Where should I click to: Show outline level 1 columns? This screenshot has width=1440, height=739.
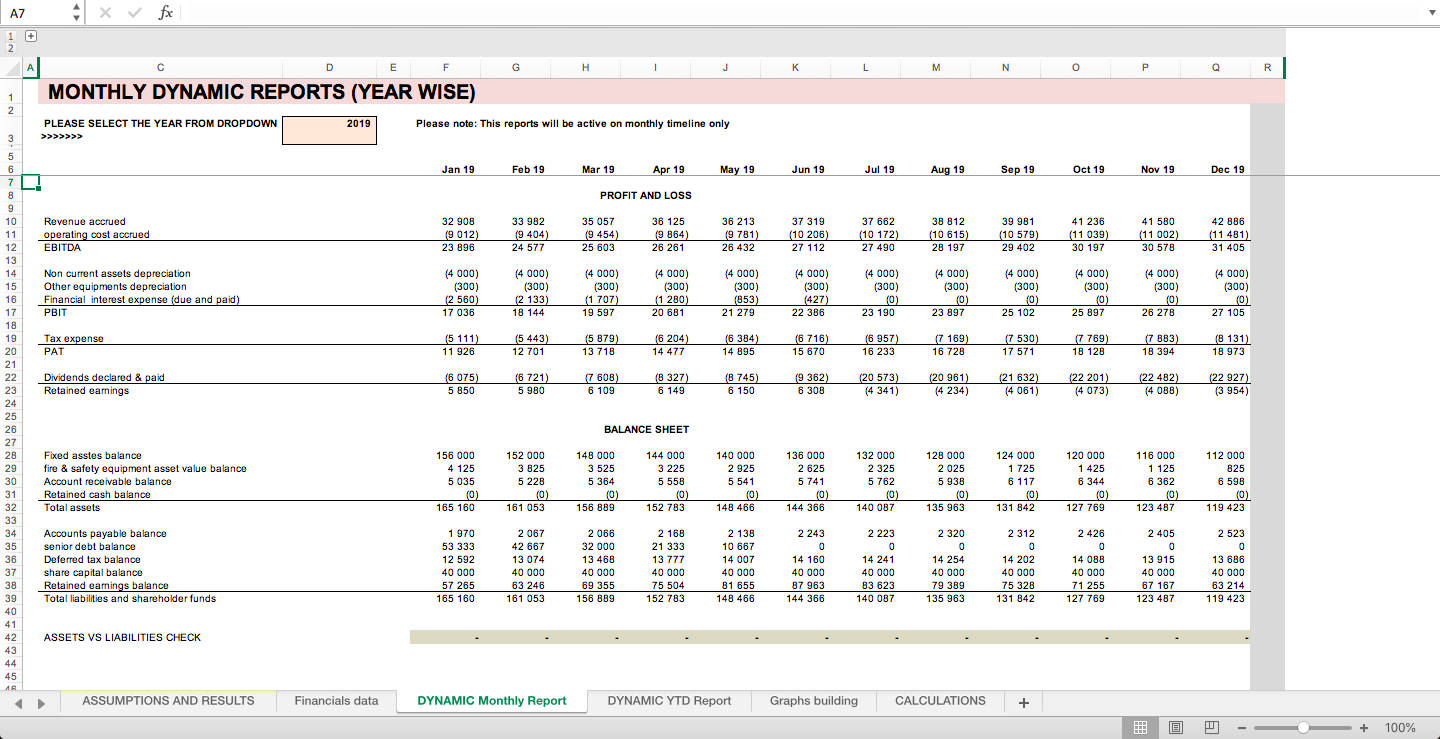[x=11, y=36]
